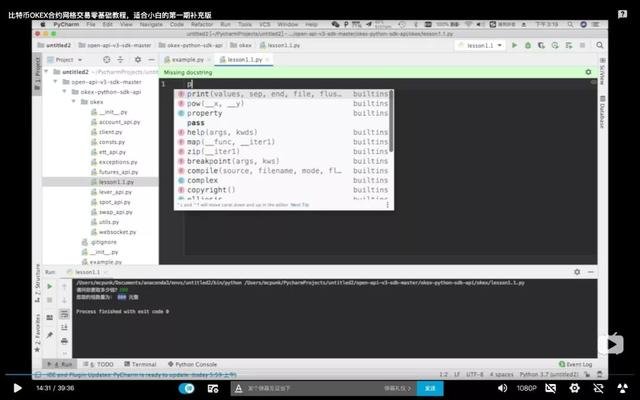Viewport: 640px width, 400px height.
Task: Enter fullscreen with the rightmost player icon
Action: 622,388
